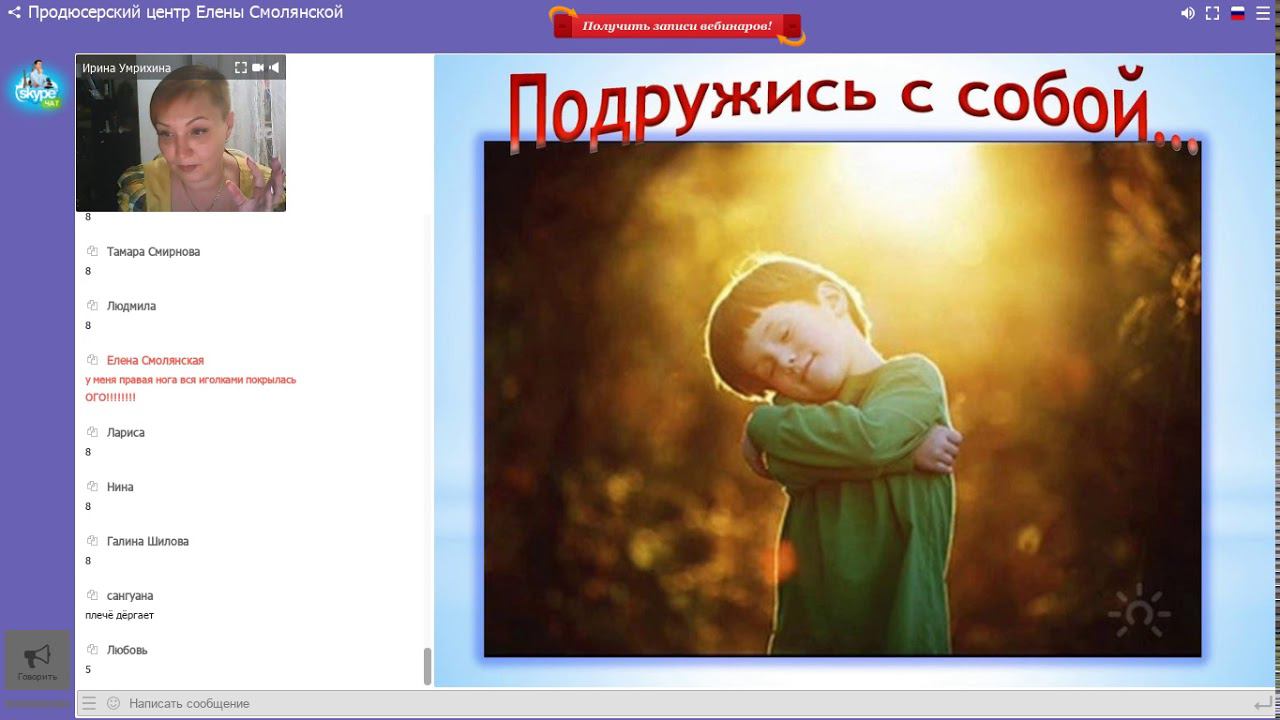The image size is (1280, 720).
Task: Enter fullscreen mode from the top bar
Action: [x=1212, y=13]
